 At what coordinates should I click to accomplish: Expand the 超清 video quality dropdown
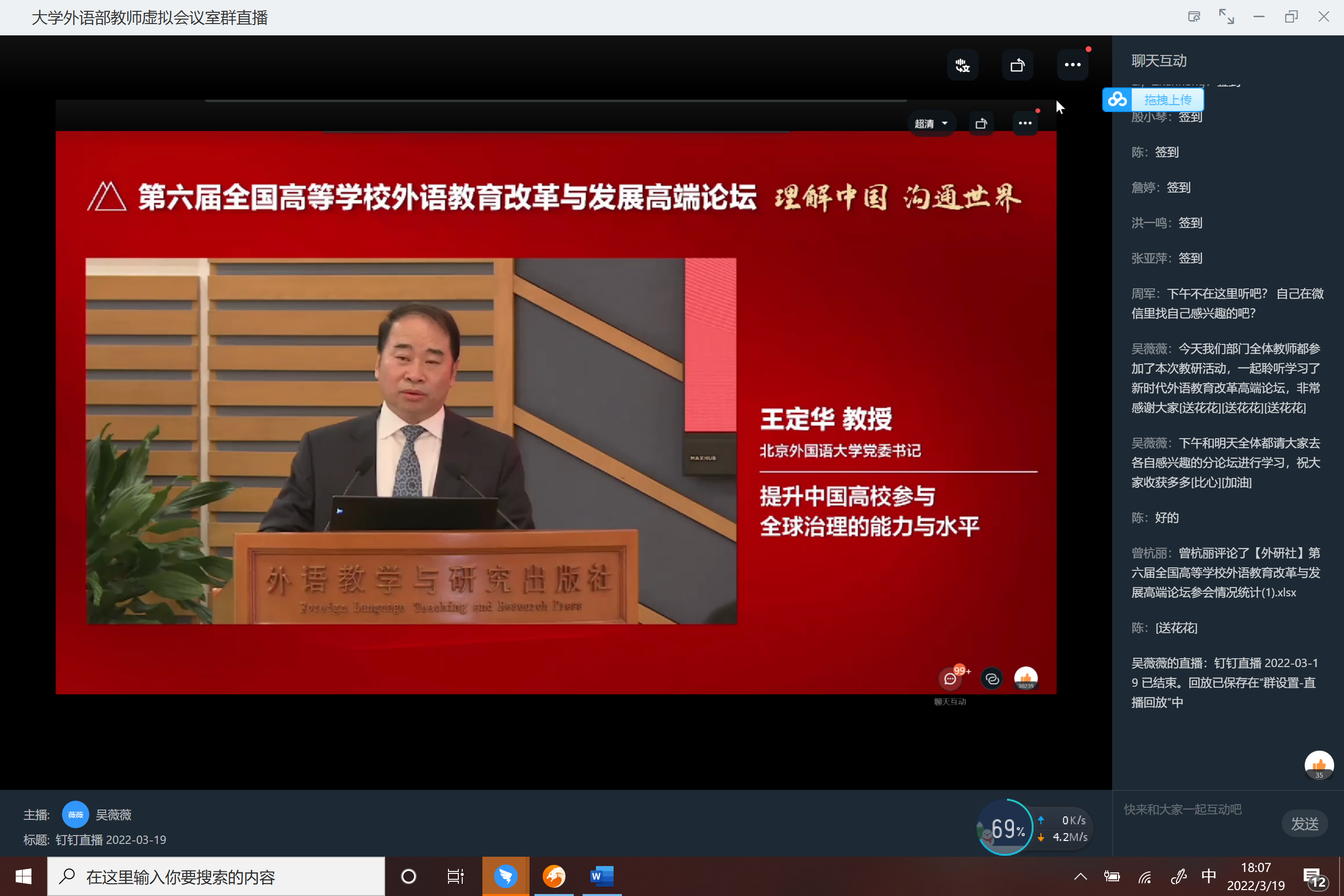[931, 123]
